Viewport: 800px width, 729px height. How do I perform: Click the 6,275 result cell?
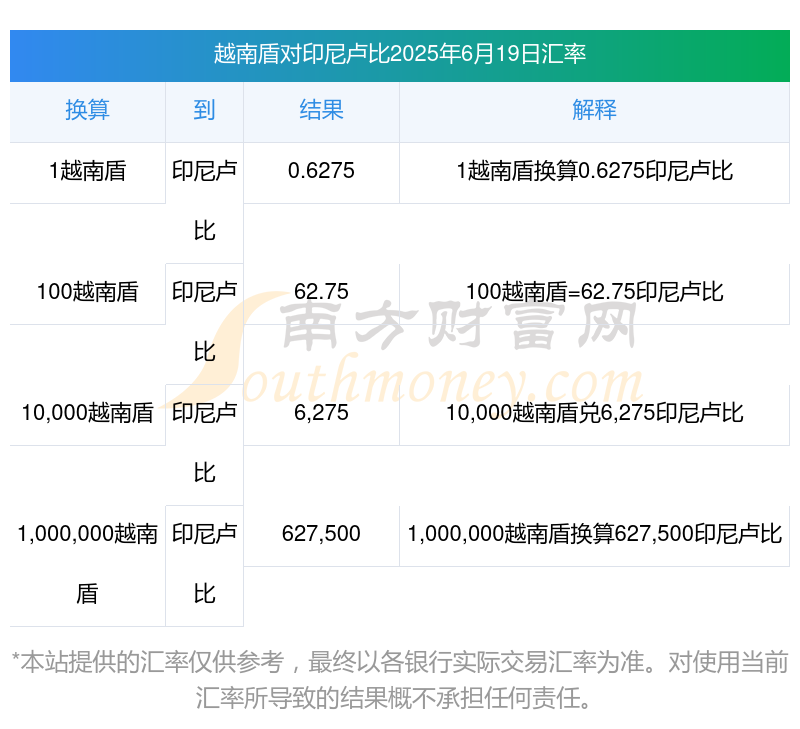point(321,414)
